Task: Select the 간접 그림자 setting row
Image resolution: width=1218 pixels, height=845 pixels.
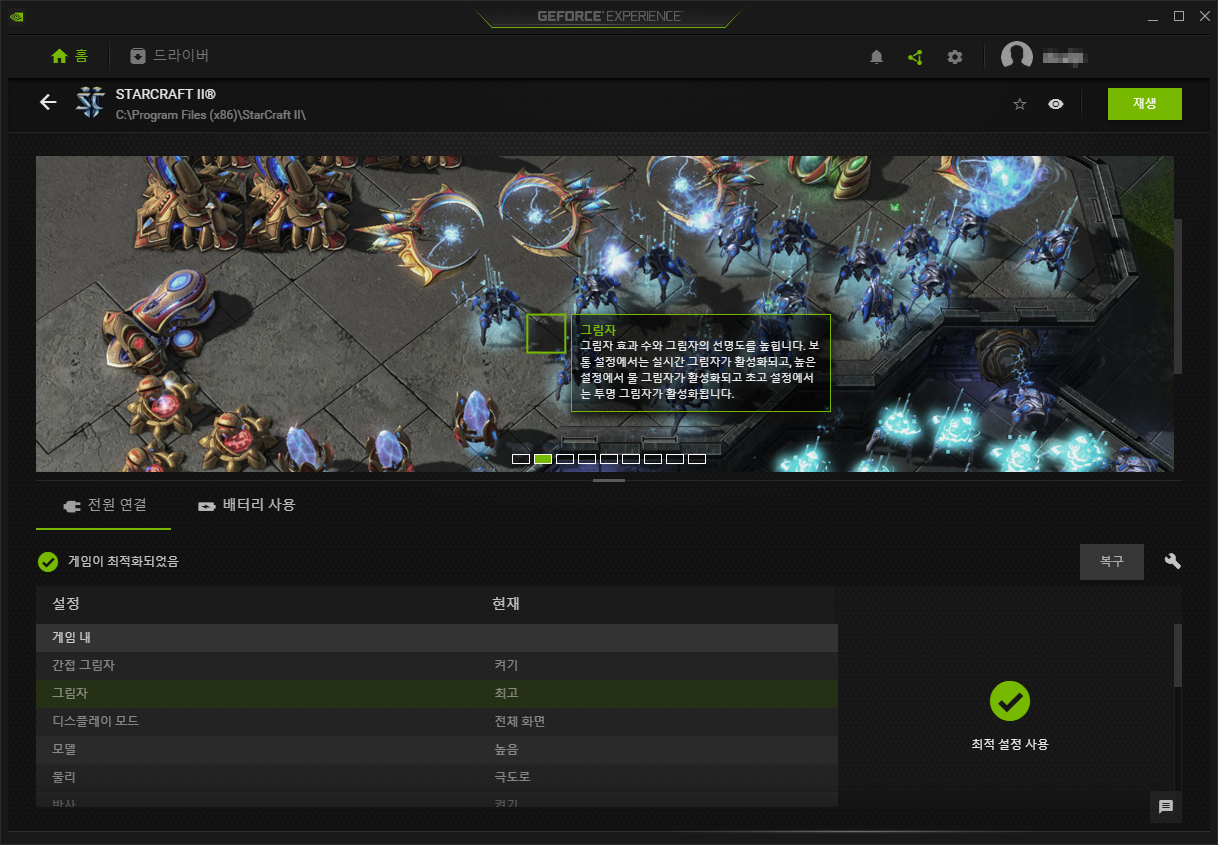Action: pos(437,666)
